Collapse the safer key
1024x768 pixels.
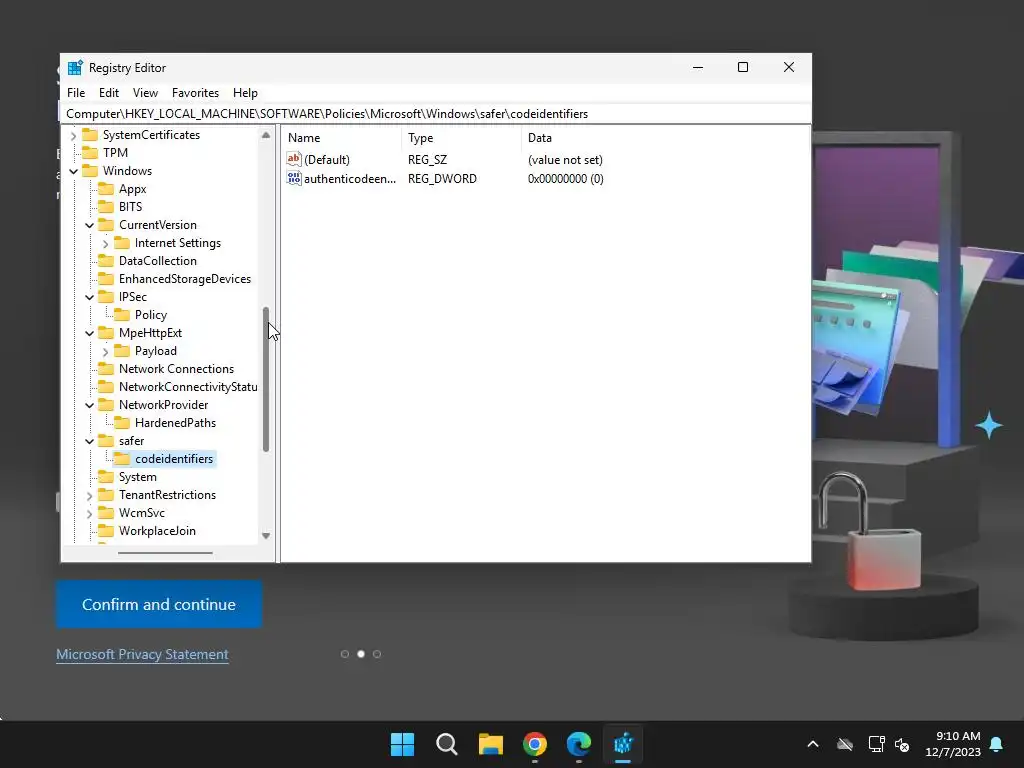coord(89,441)
